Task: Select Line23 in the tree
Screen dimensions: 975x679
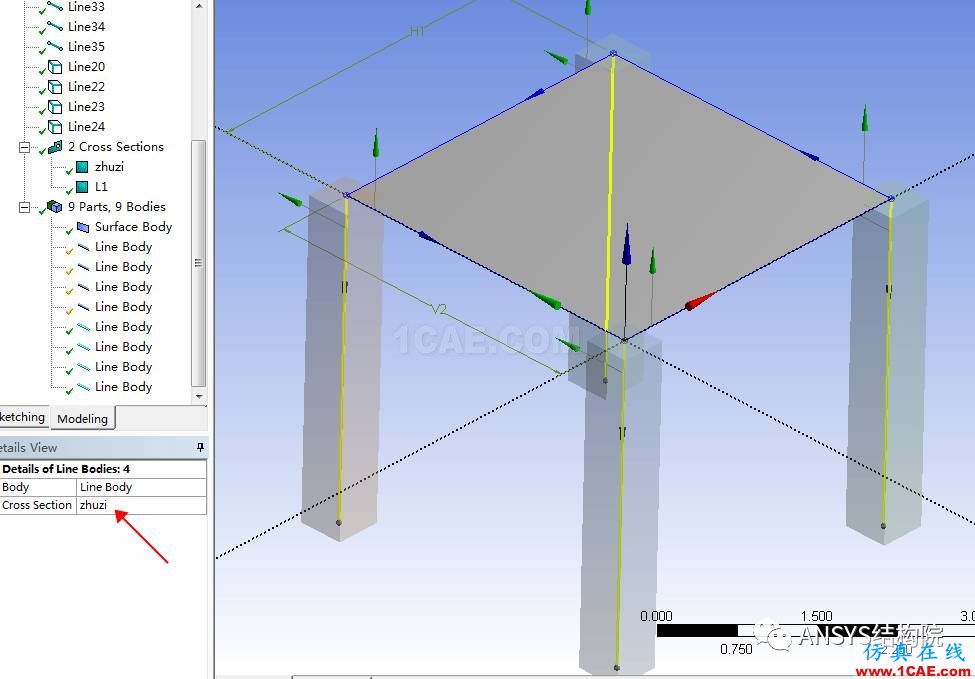Action: [x=86, y=106]
